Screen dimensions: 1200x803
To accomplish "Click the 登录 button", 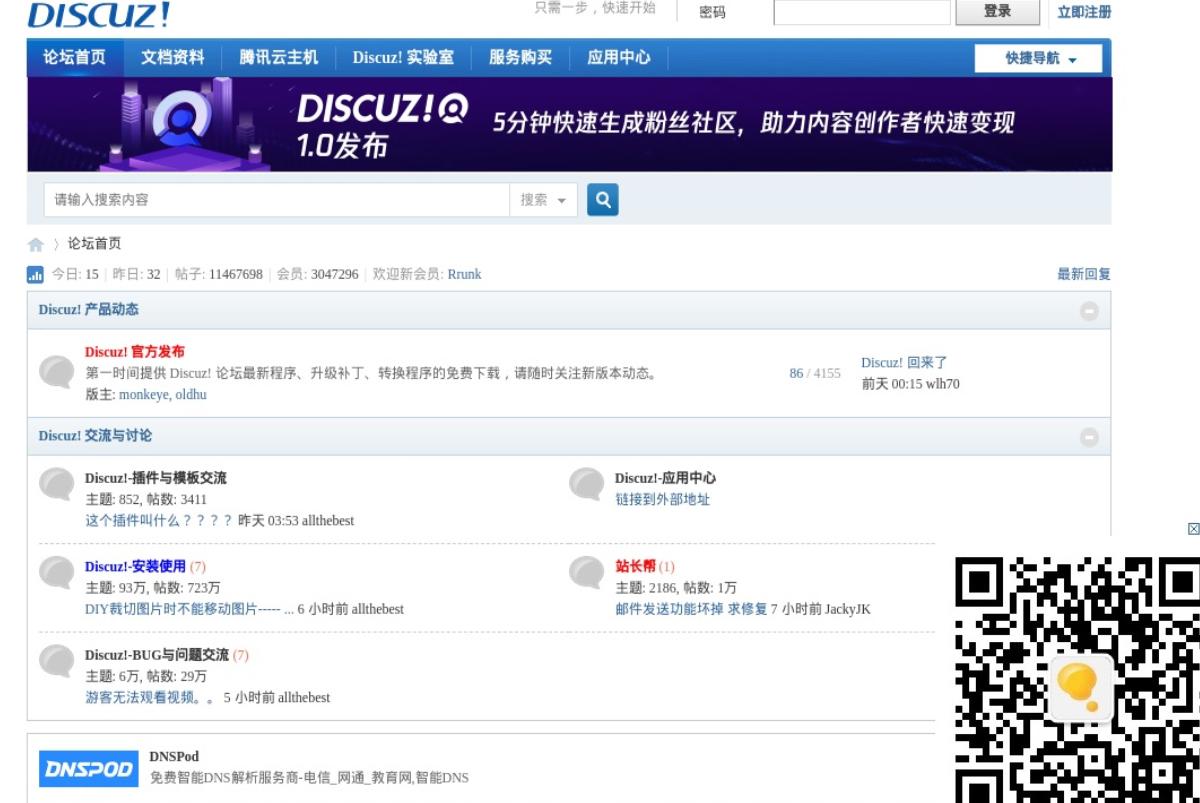I will point(997,11).
